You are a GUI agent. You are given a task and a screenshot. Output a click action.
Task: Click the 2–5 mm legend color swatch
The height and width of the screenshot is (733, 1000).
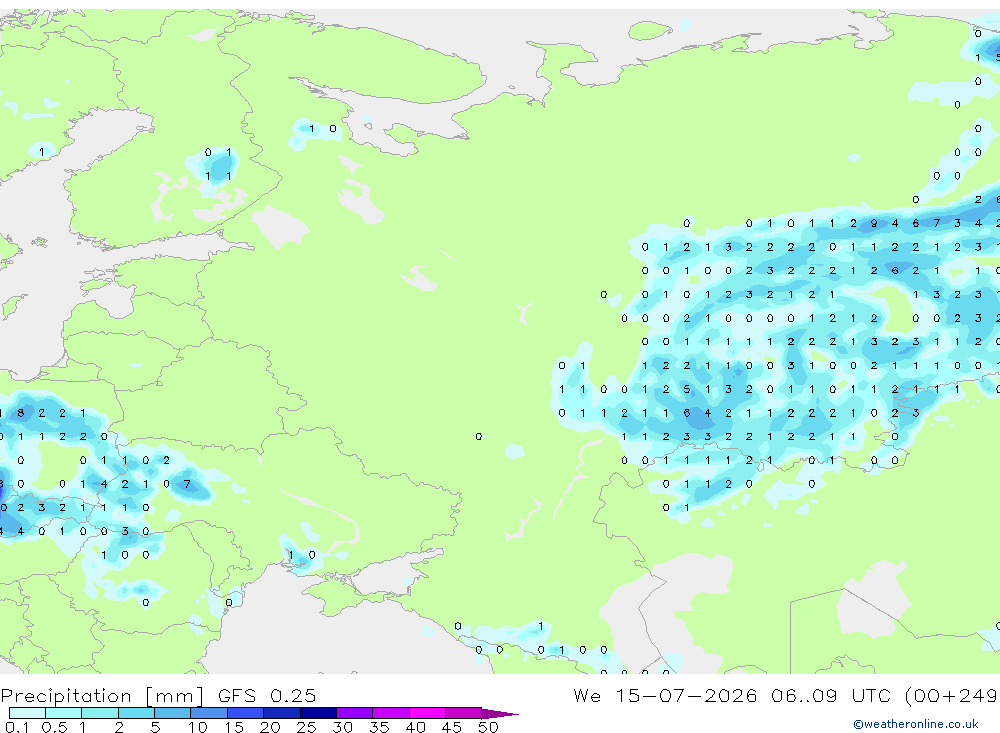[136, 713]
